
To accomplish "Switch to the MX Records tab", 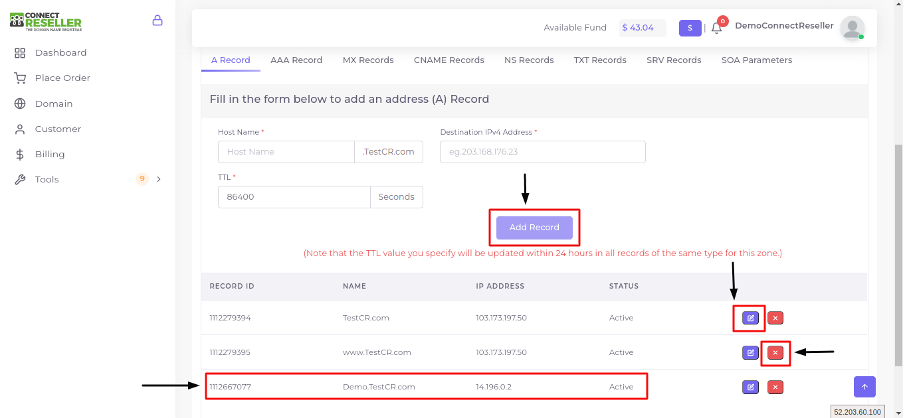I will pyautogui.click(x=368, y=60).
